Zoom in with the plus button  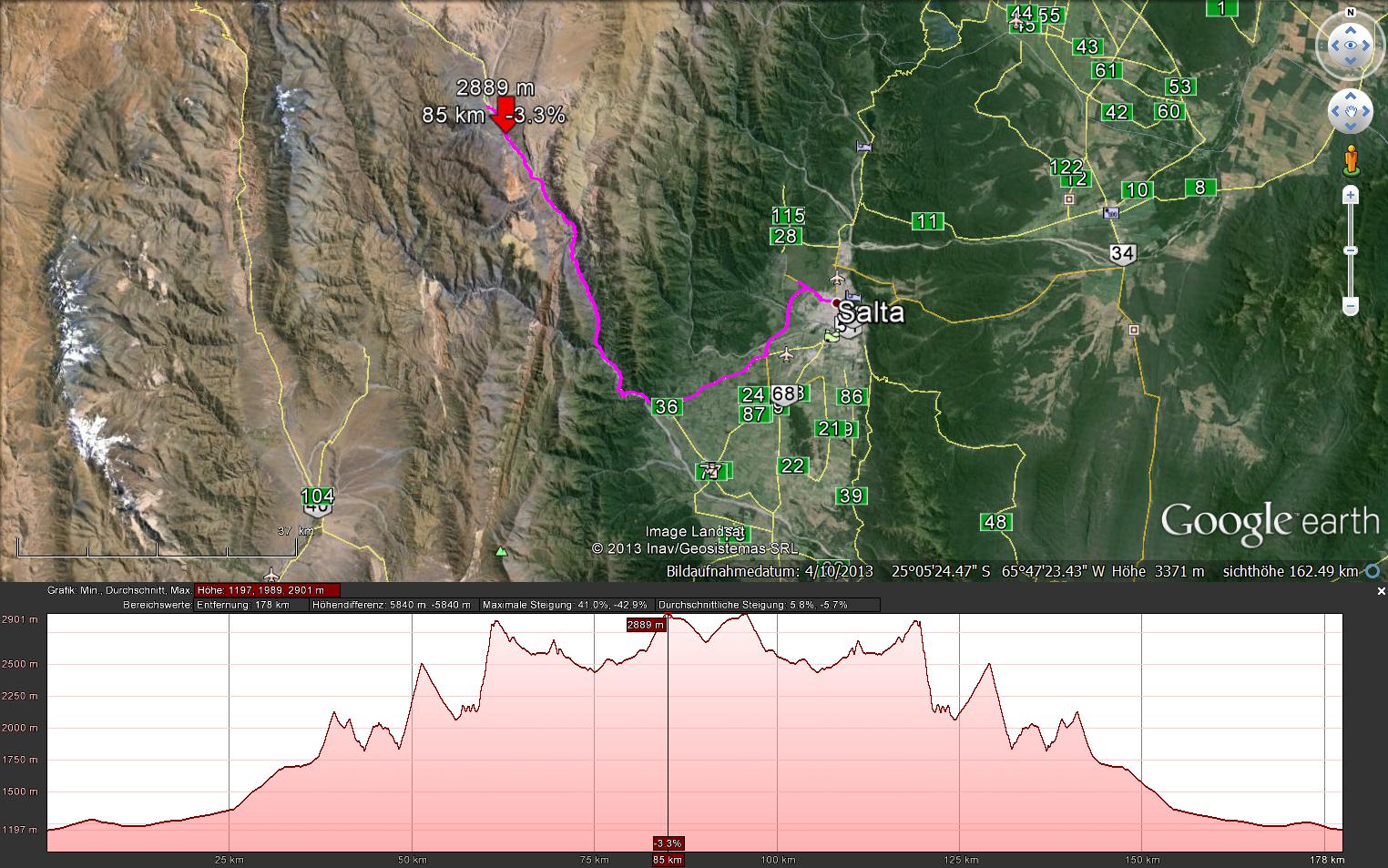click(1351, 195)
